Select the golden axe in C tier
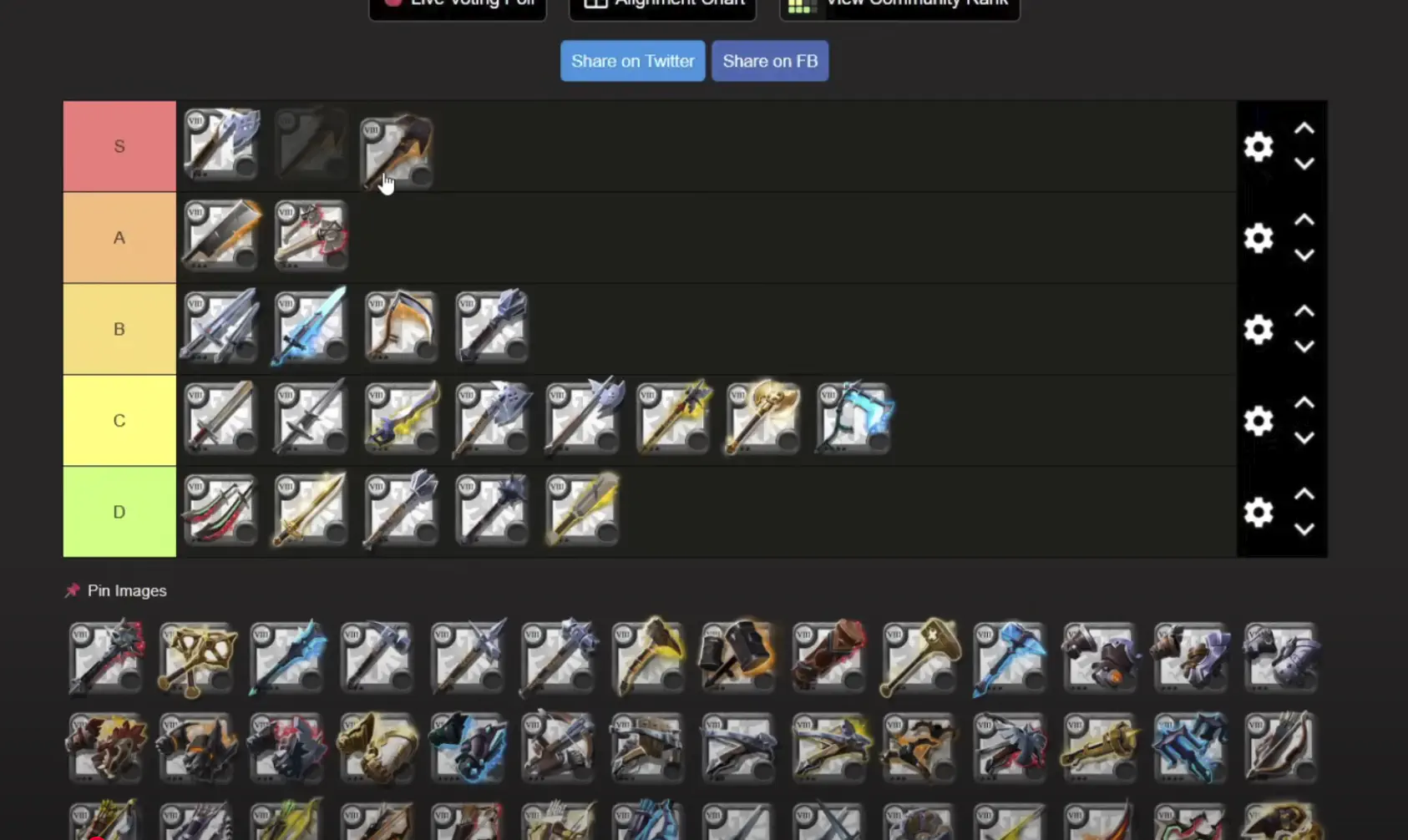Viewport: 1408px width, 840px height. 762,417
